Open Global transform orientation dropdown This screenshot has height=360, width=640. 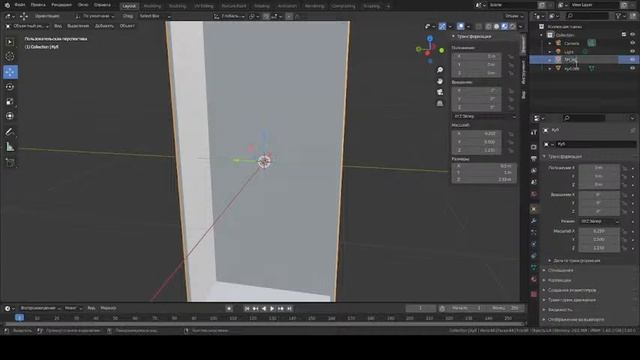[229, 16]
